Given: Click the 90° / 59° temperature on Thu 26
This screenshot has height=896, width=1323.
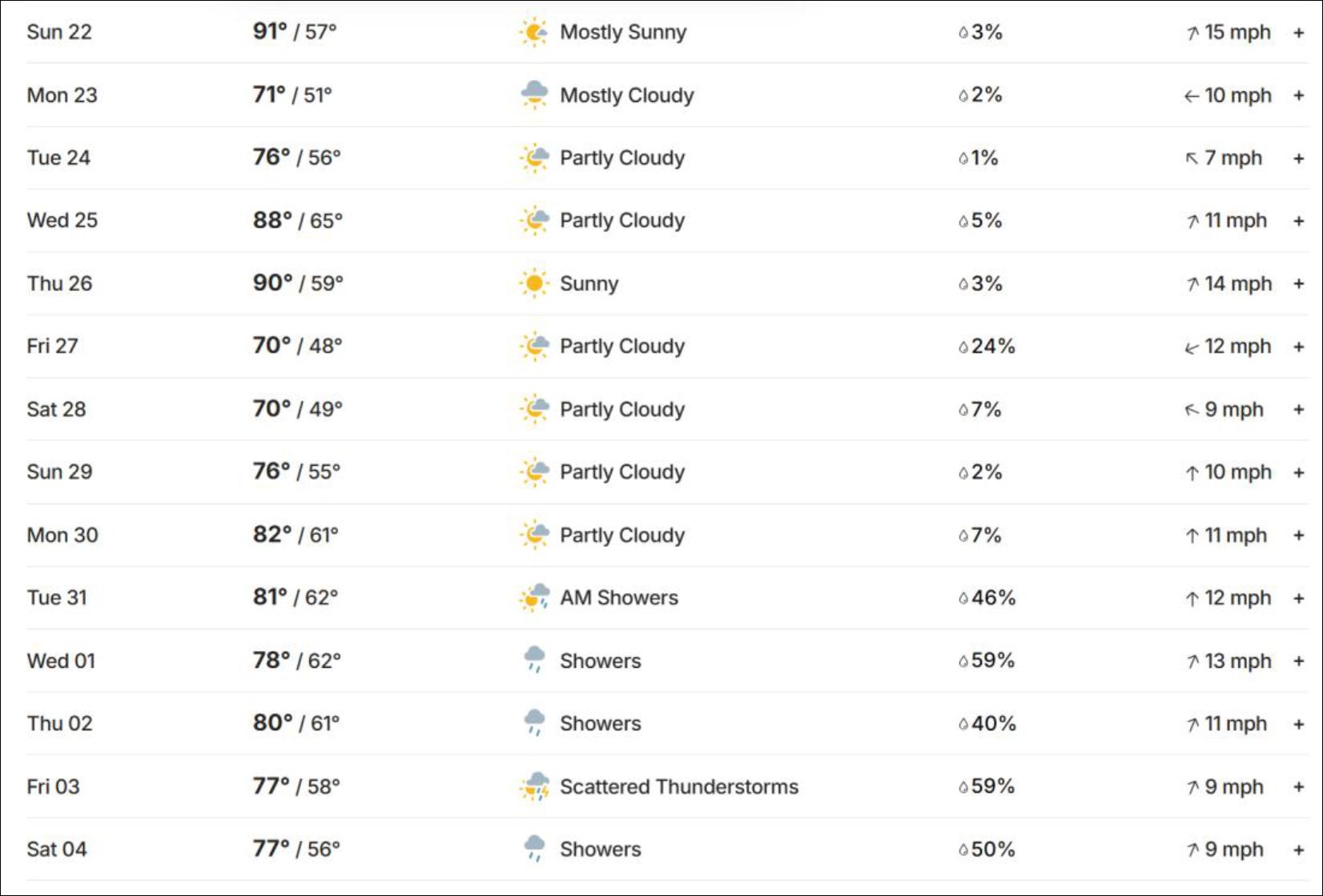Looking at the screenshot, I should (x=298, y=283).
